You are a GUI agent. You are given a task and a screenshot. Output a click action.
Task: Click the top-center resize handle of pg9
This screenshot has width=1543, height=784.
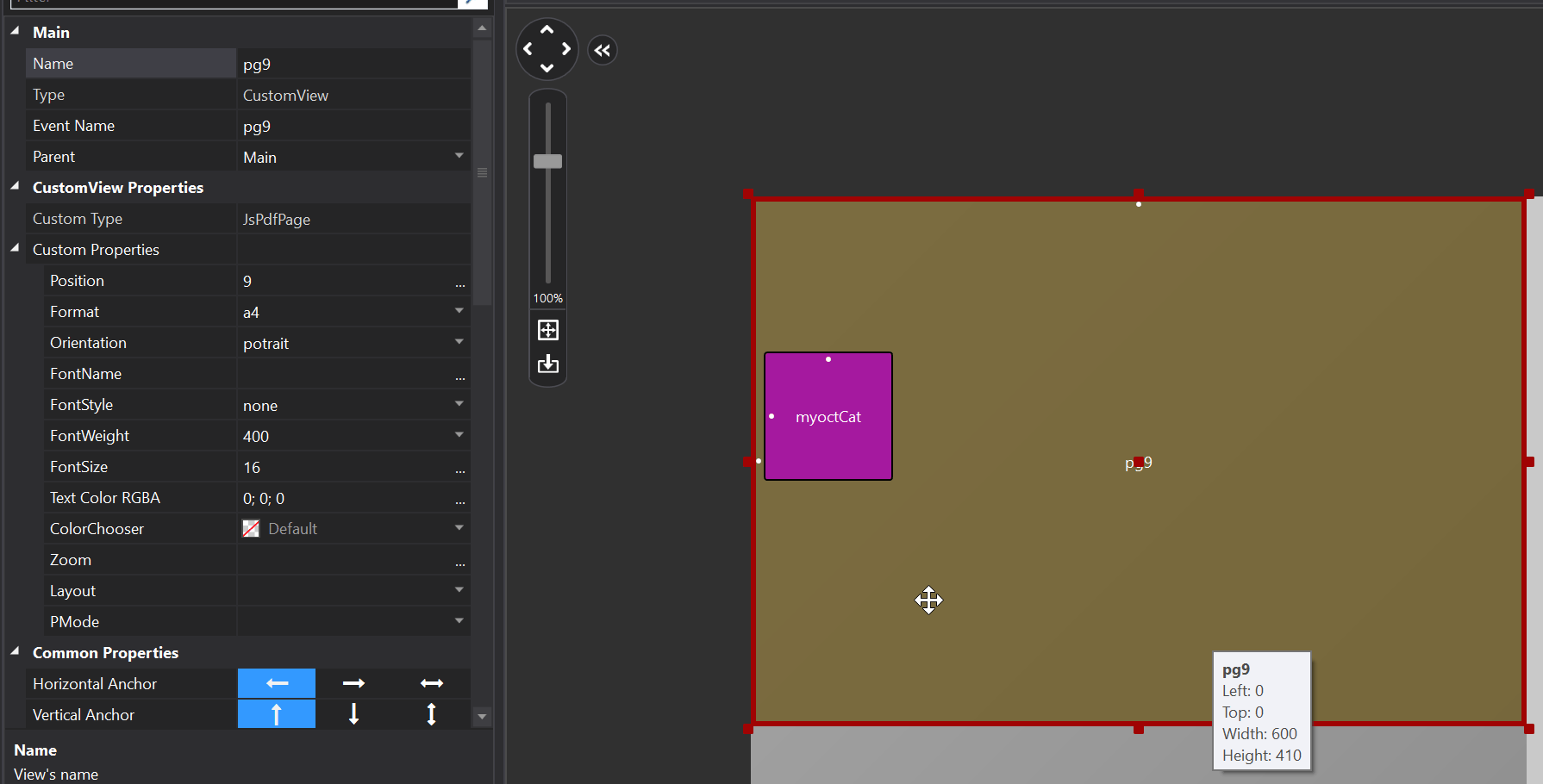(x=1139, y=194)
